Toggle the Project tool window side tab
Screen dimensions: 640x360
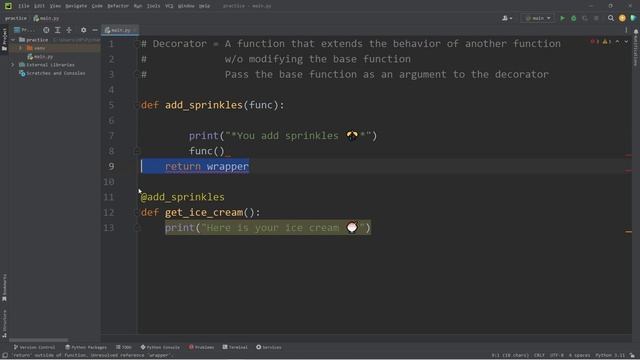point(4,39)
